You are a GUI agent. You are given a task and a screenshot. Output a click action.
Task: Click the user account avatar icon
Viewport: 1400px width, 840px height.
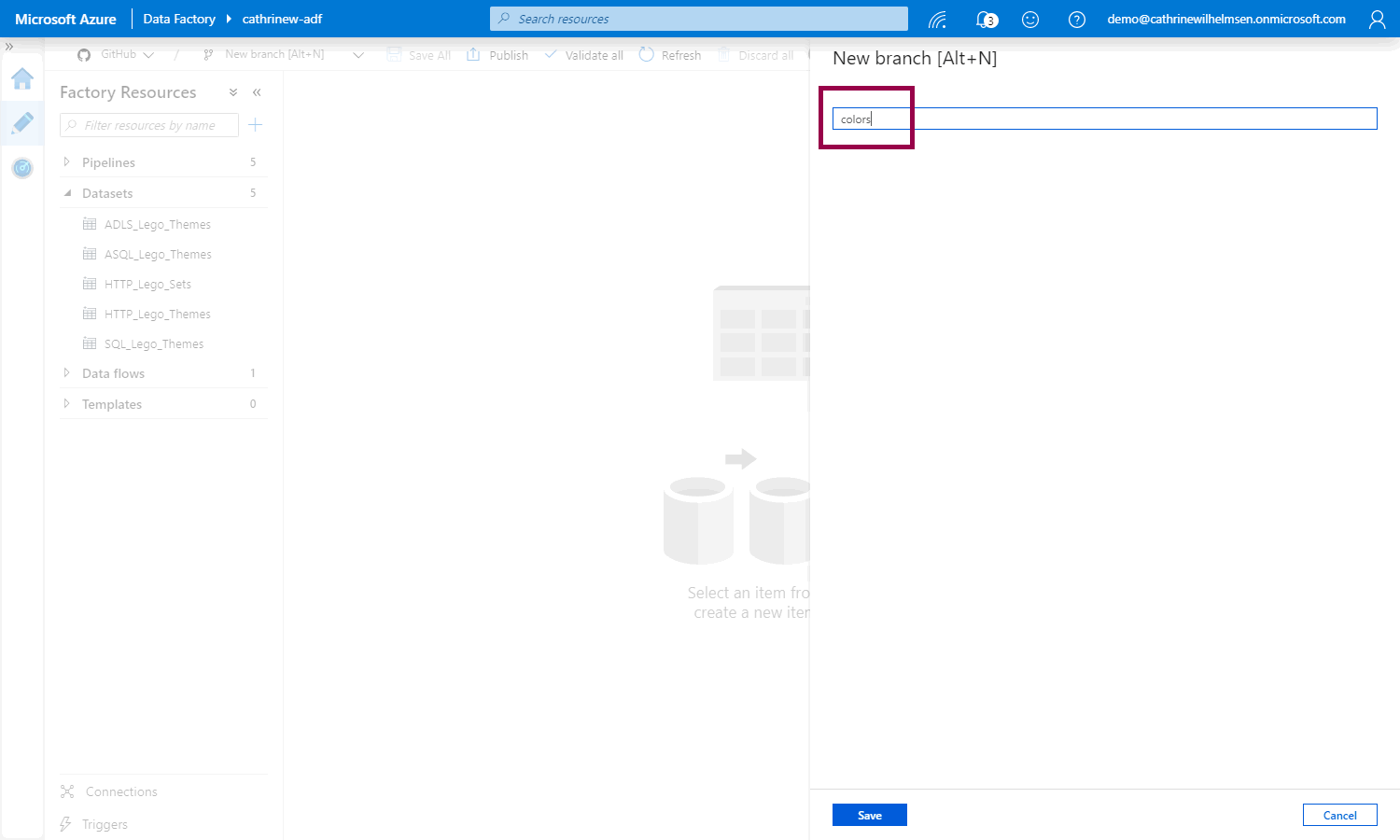click(x=1377, y=19)
